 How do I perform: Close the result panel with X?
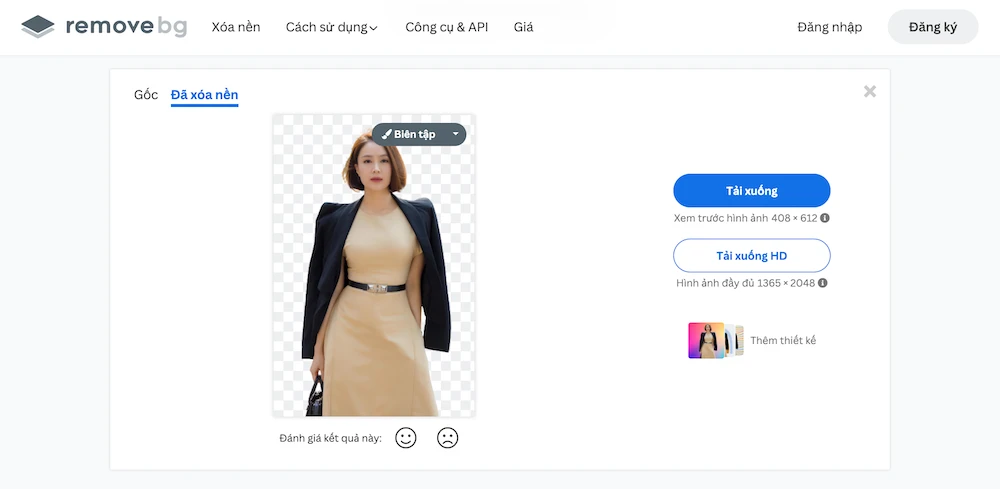coord(870,92)
